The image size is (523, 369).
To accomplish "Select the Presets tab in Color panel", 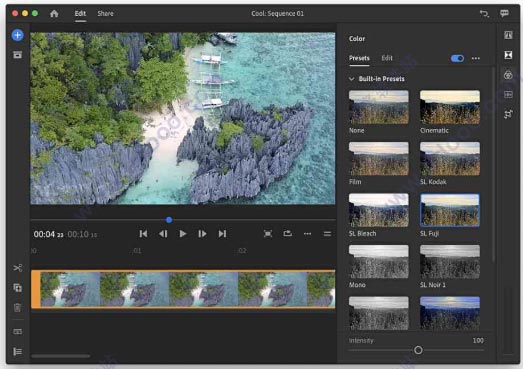I will [359, 58].
